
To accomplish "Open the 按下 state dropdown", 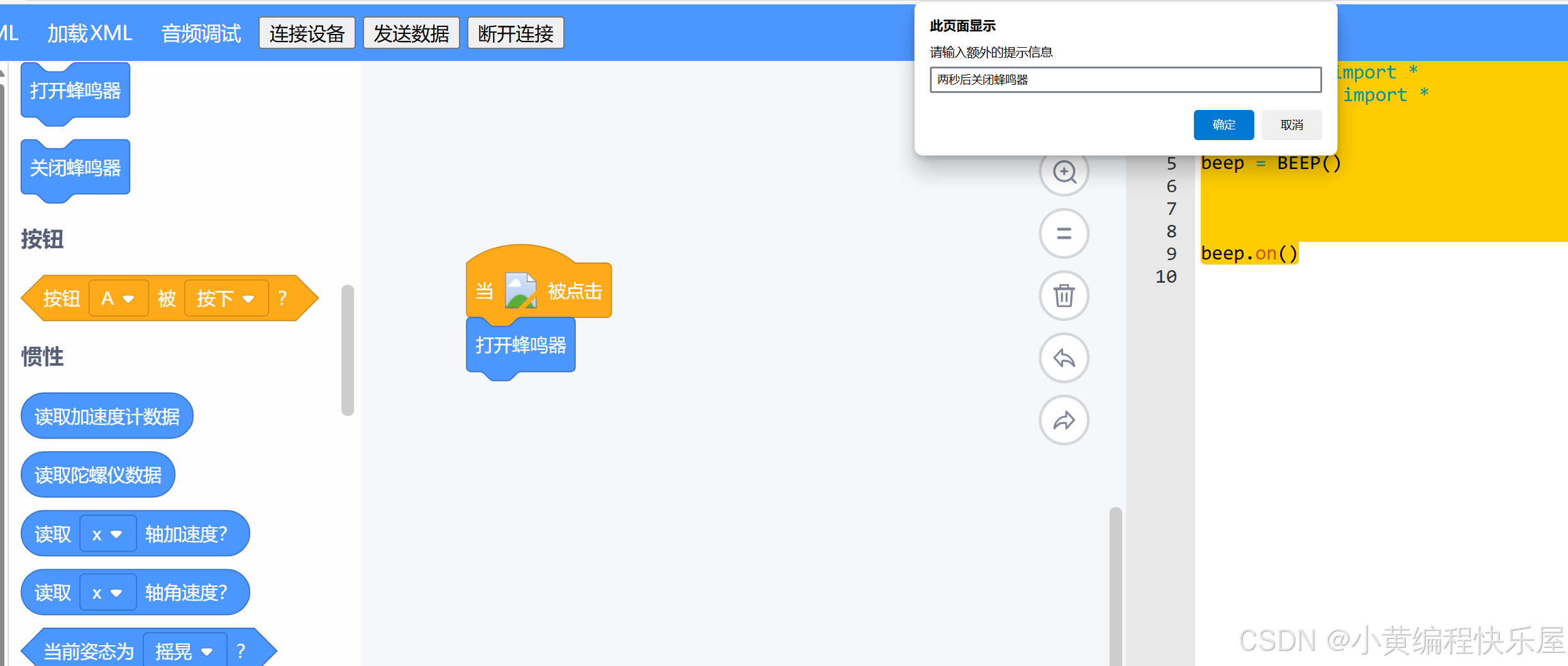I will tap(225, 298).
